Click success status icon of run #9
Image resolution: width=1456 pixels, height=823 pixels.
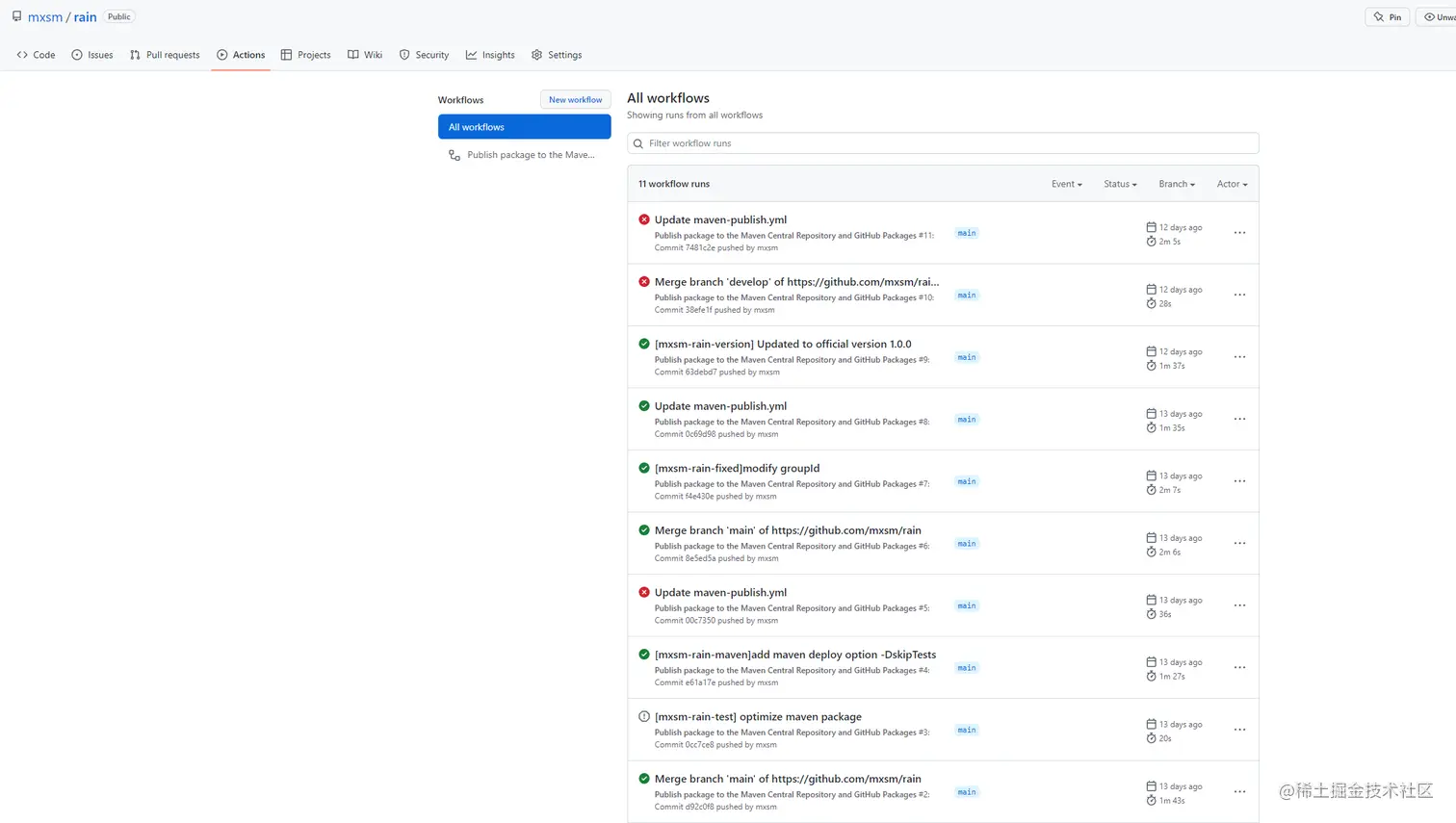point(644,344)
